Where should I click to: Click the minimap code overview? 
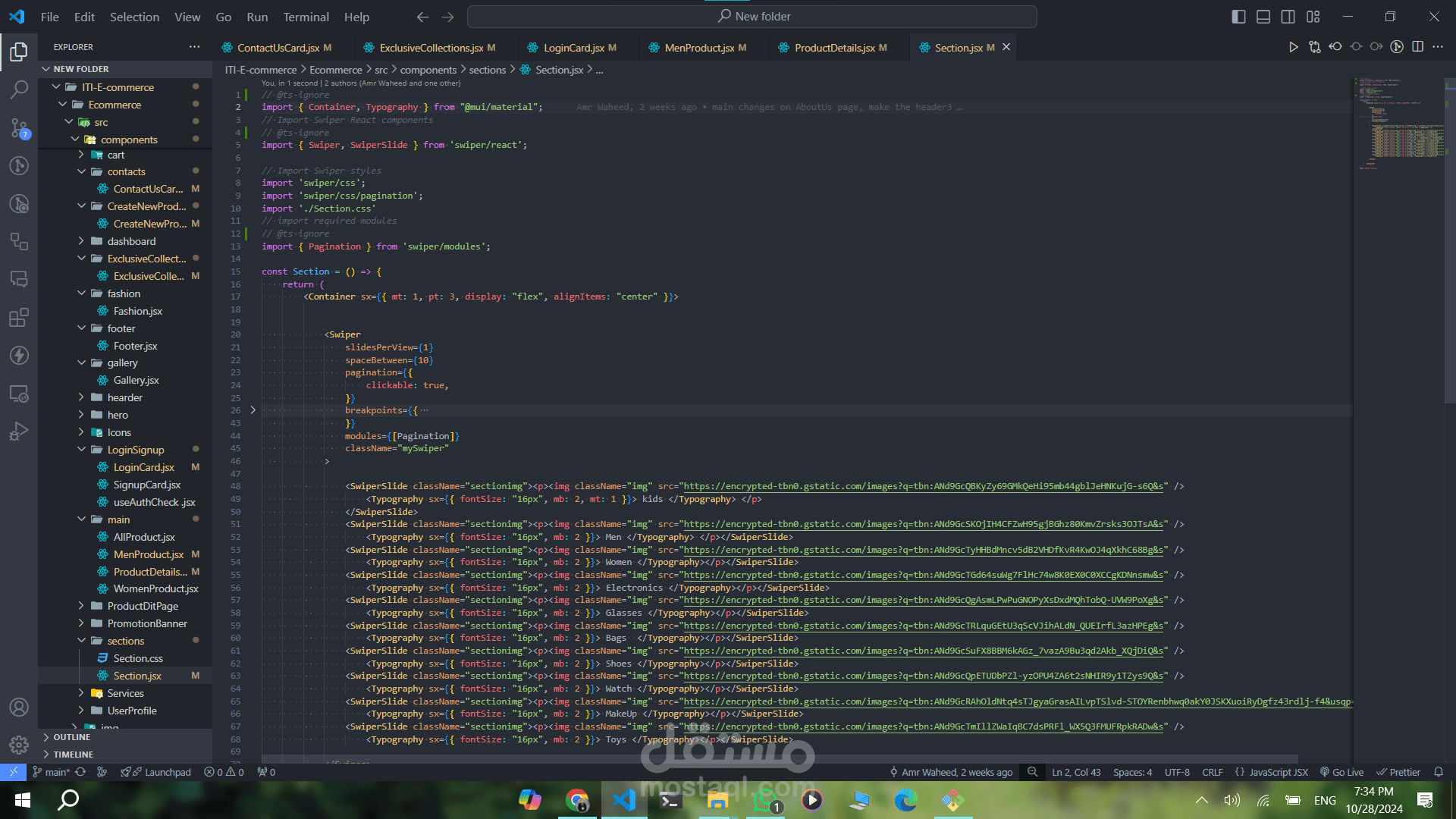(x=1400, y=121)
